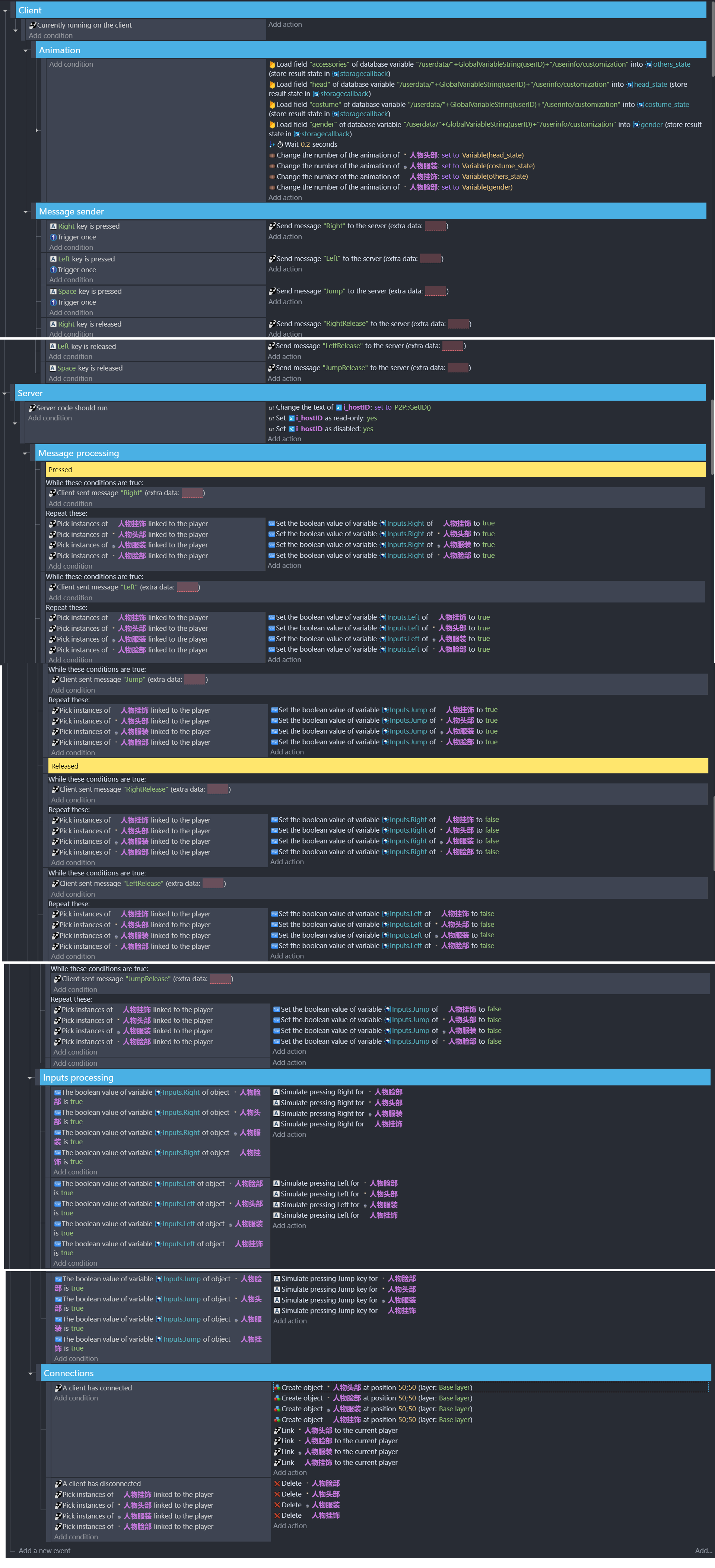715x1568 pixels.
Task: Select the yellow 'Released' comment
Action: click(378, 766)
